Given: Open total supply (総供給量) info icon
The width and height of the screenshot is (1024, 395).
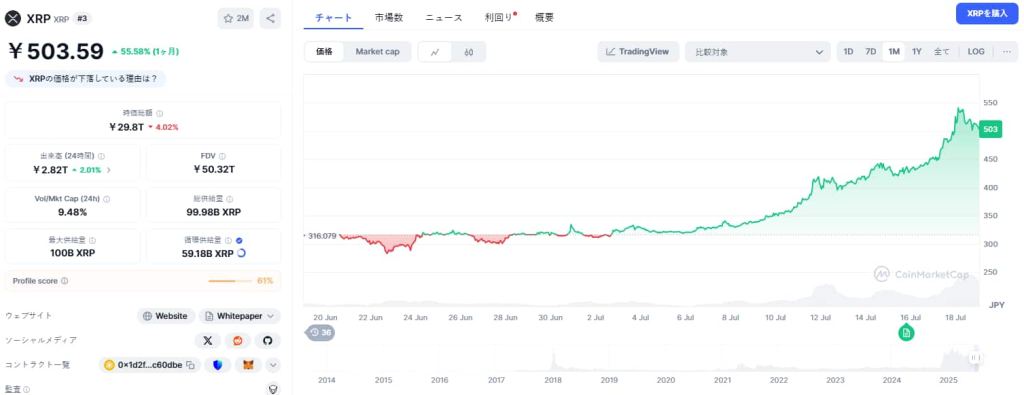Looking at the screenshot, I should 230,199.
